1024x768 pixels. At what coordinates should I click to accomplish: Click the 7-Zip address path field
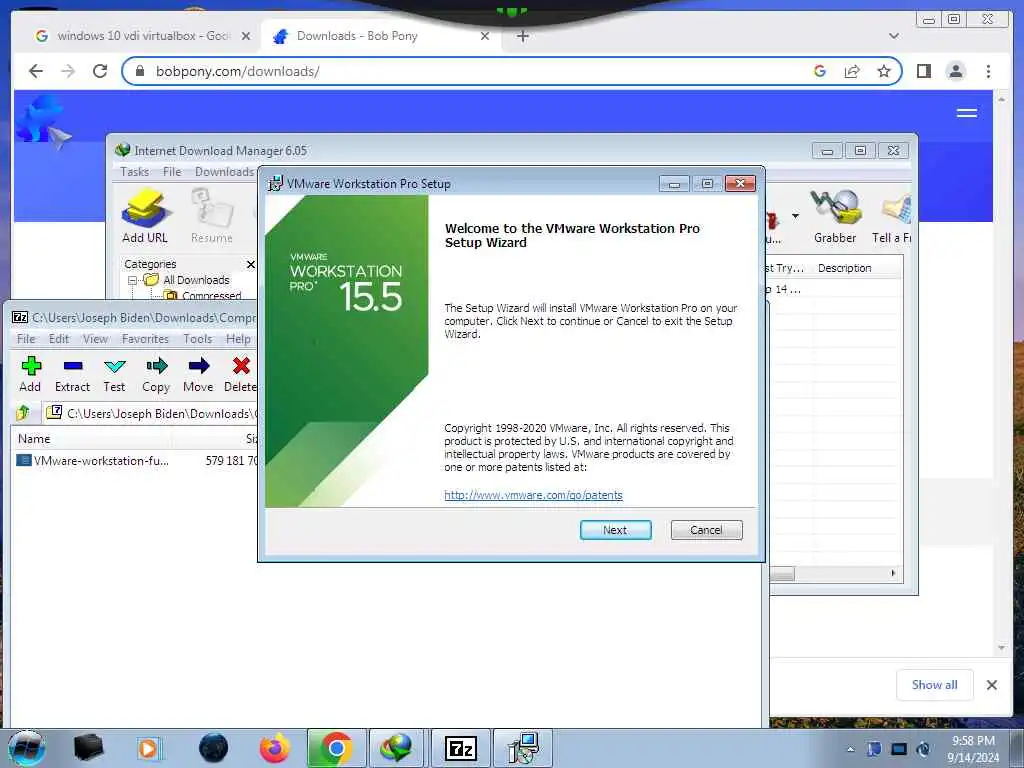click(150, 413)
